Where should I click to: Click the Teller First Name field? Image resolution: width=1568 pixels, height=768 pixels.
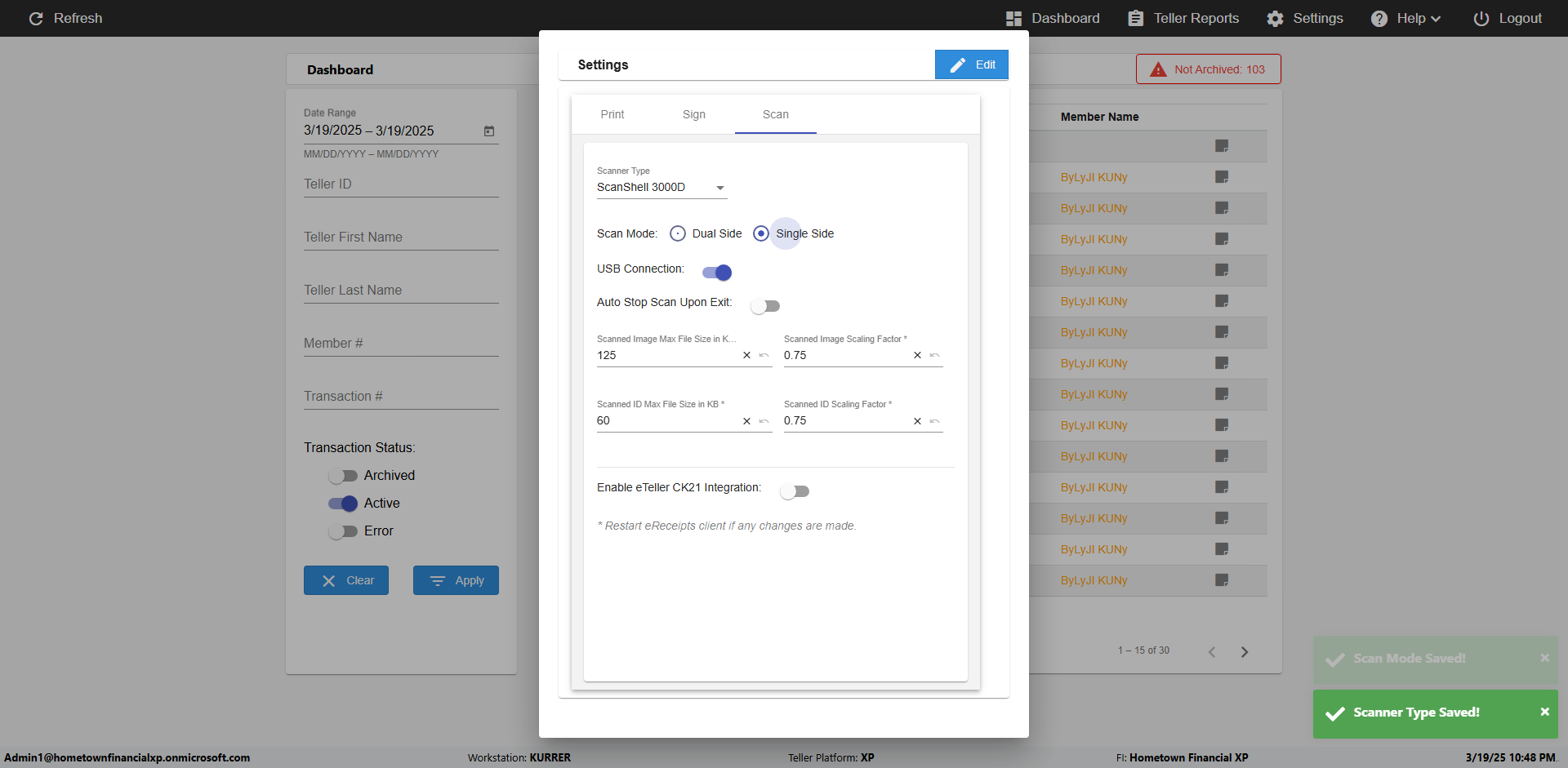point(401,238)
